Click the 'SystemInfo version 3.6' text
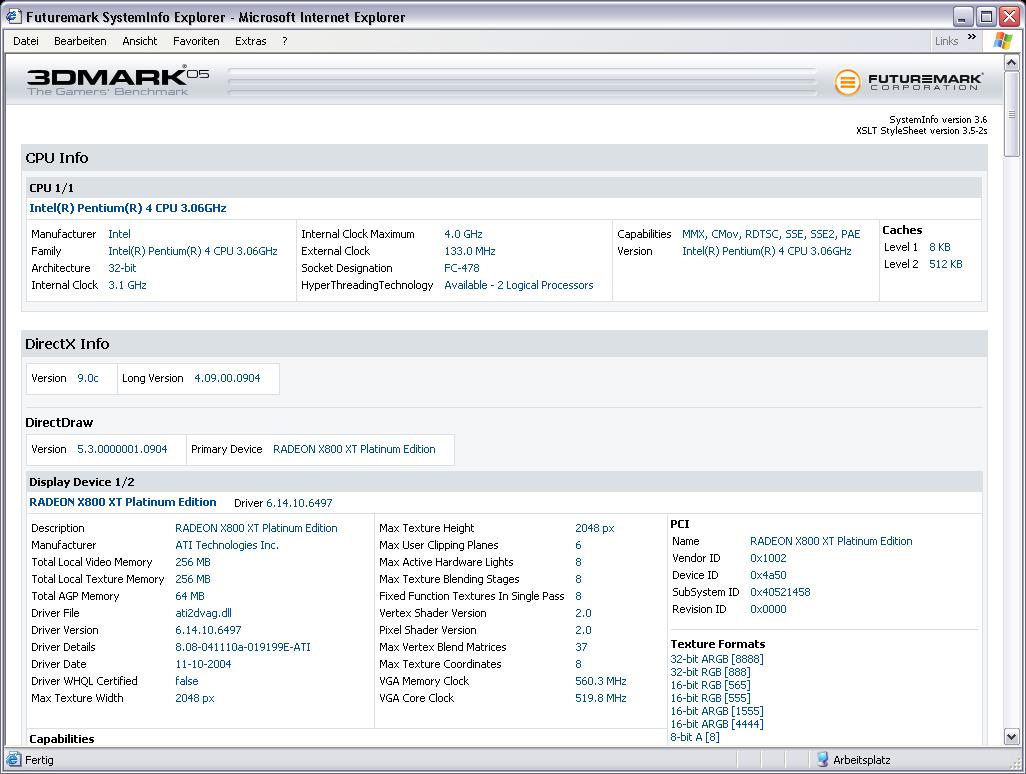This screenshot has height=774, width=1026. (x=938, y=120)
